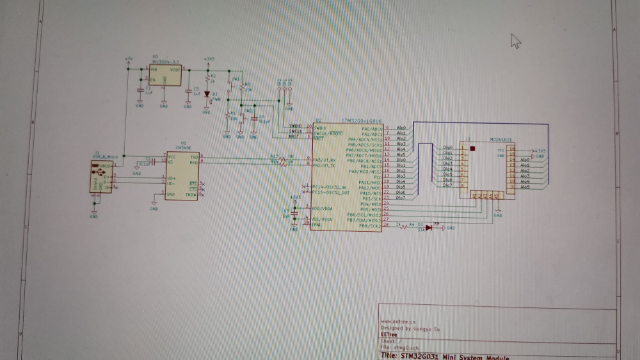This screenshot has width=640, height=360.
Task: Click the SWCLK net label
Action: pyautogui.click(x=295, y=131)
